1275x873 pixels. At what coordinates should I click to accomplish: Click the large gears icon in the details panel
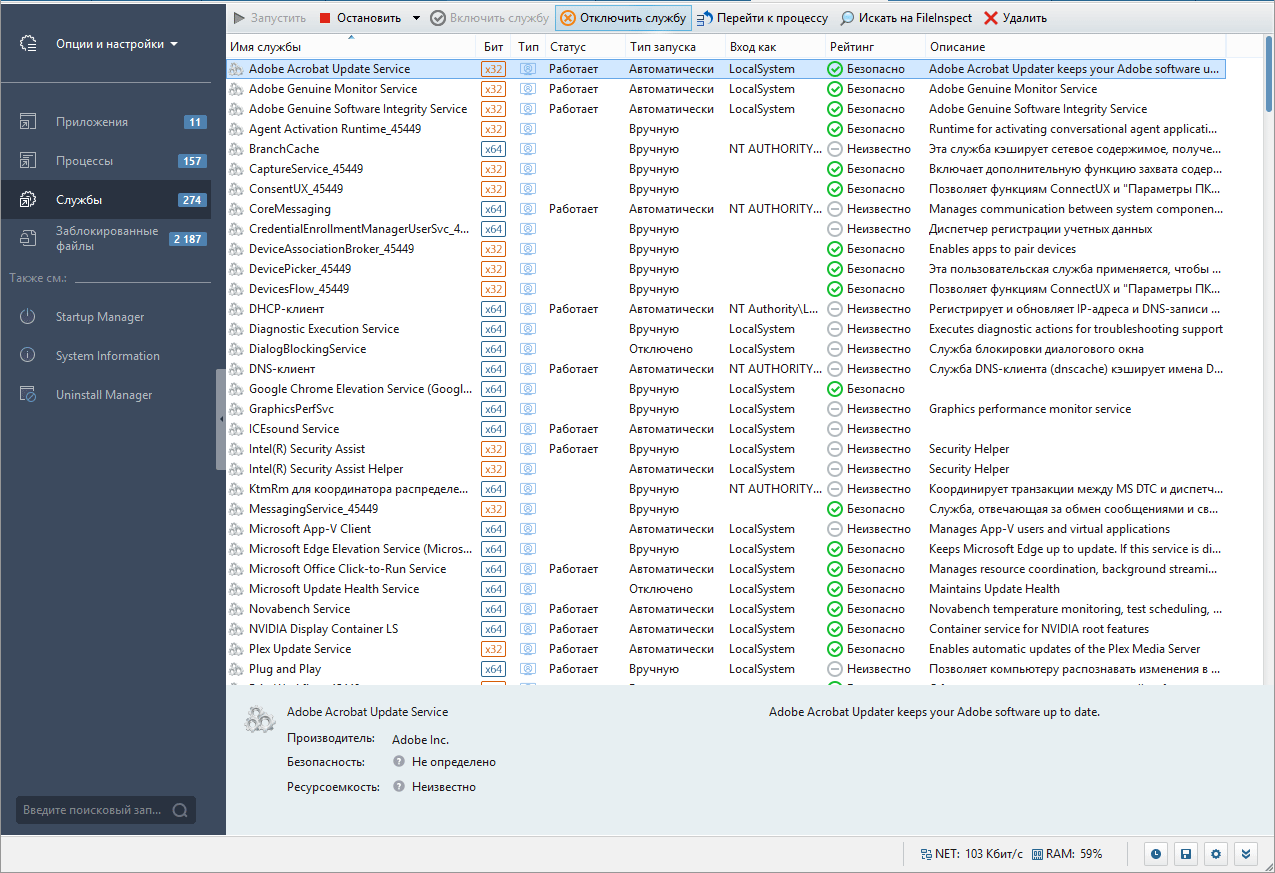(x=260, y=718)
